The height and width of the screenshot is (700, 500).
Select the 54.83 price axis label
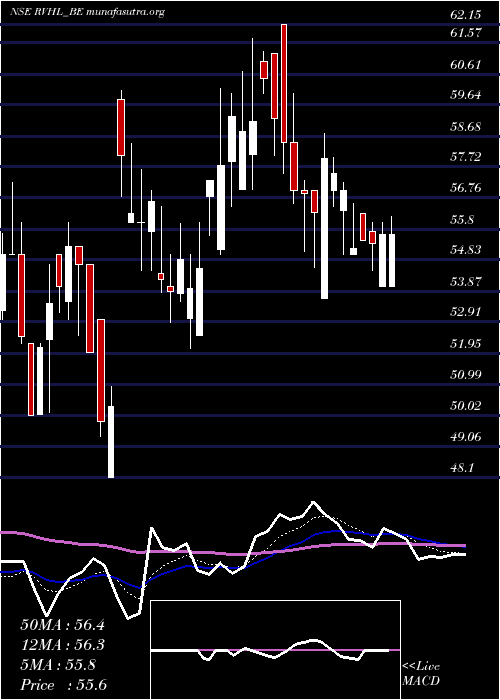tap(466, 250)
